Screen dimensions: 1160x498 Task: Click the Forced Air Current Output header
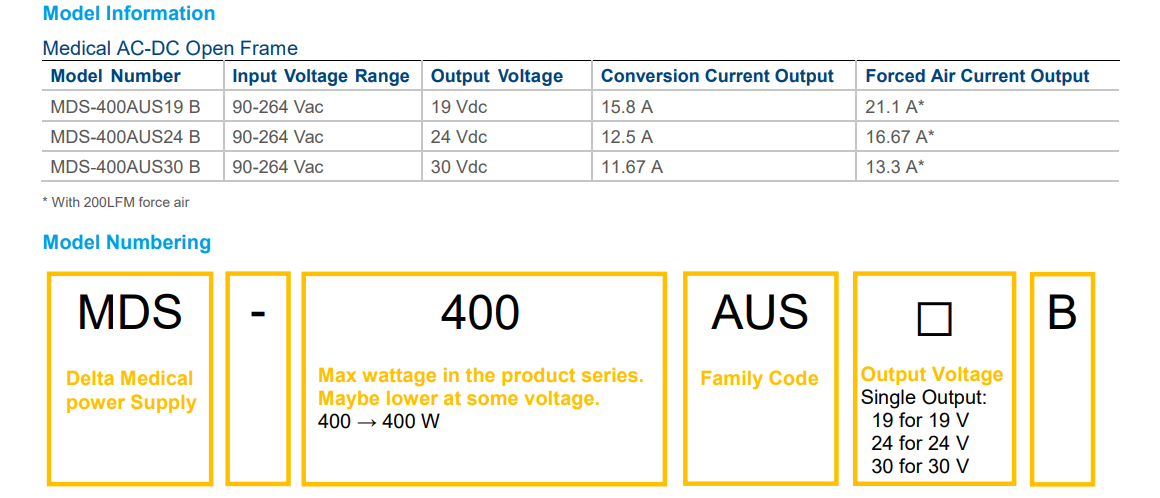click(977, 76)
